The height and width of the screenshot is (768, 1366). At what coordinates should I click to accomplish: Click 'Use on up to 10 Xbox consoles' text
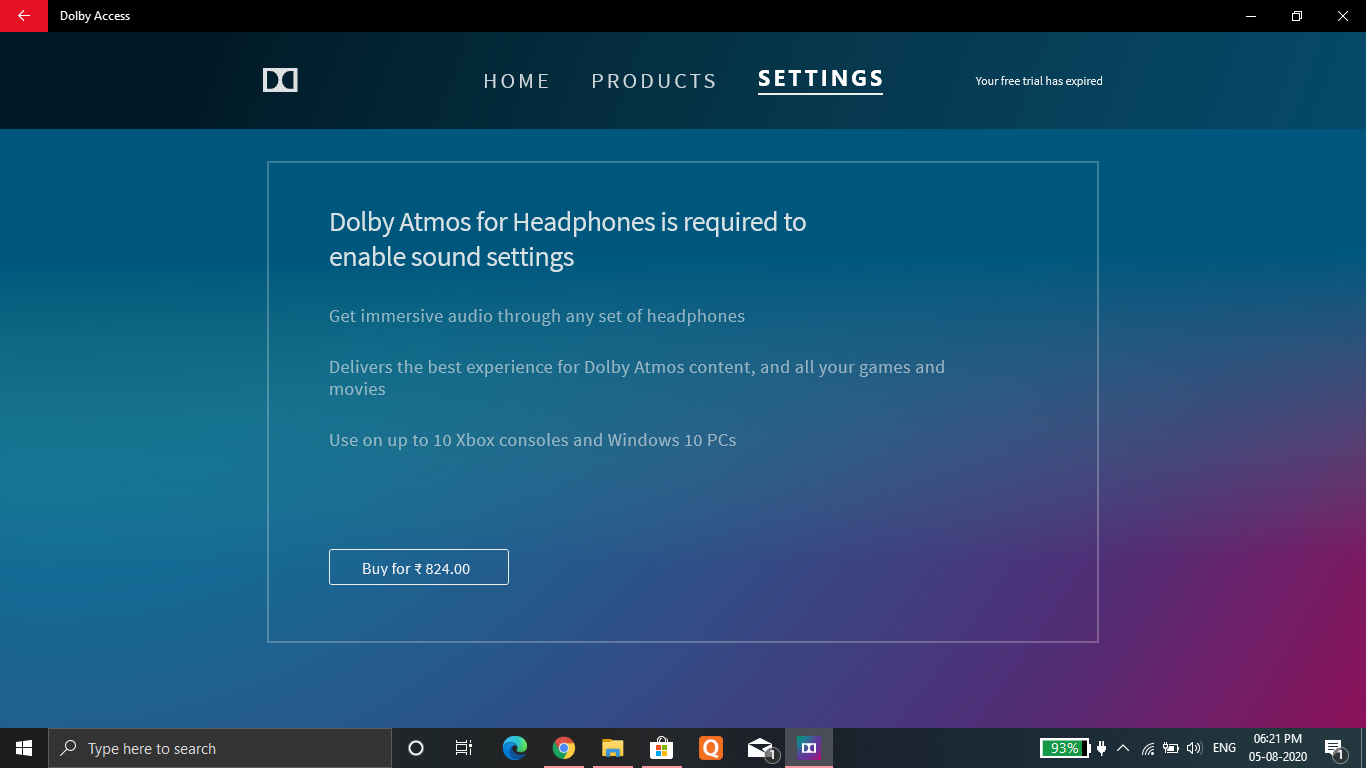point(533,440)
